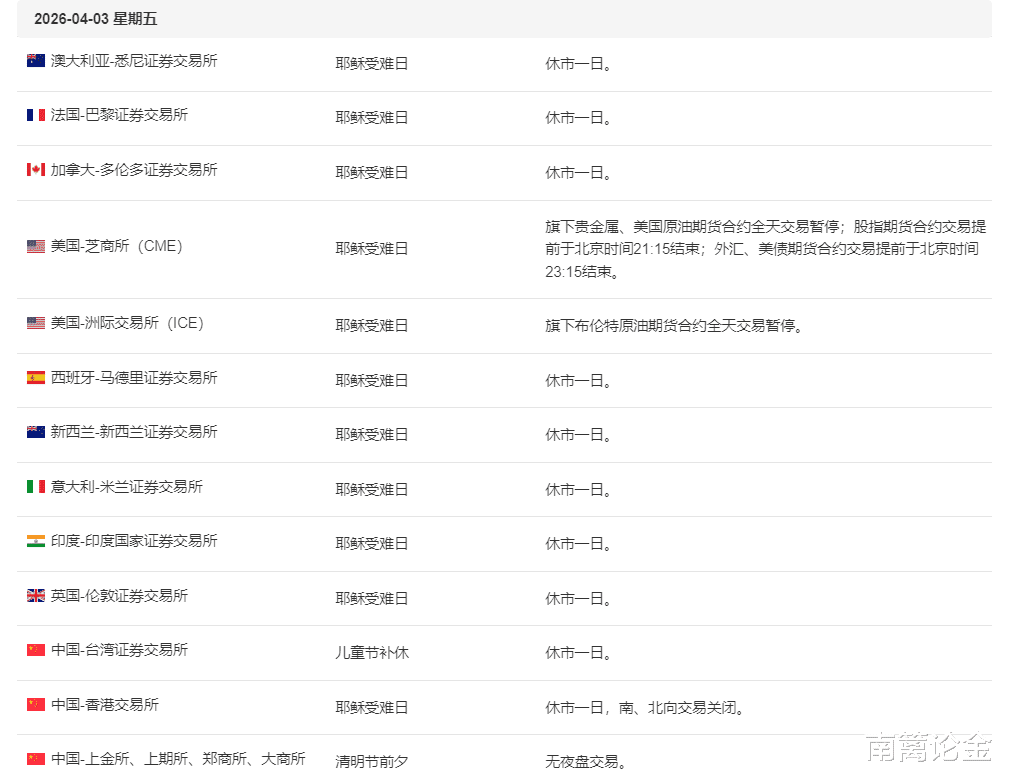Click the Canada flag icon
Viewport: 1009px width, 783px height.
pos(35,169)
